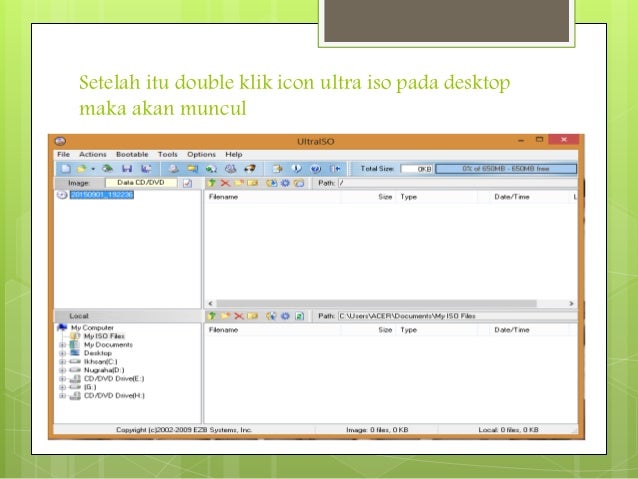Click the Compress ISO toolbar icon
Image resolution: width=638 pixels, height=479 pixels.
(192, 168)
